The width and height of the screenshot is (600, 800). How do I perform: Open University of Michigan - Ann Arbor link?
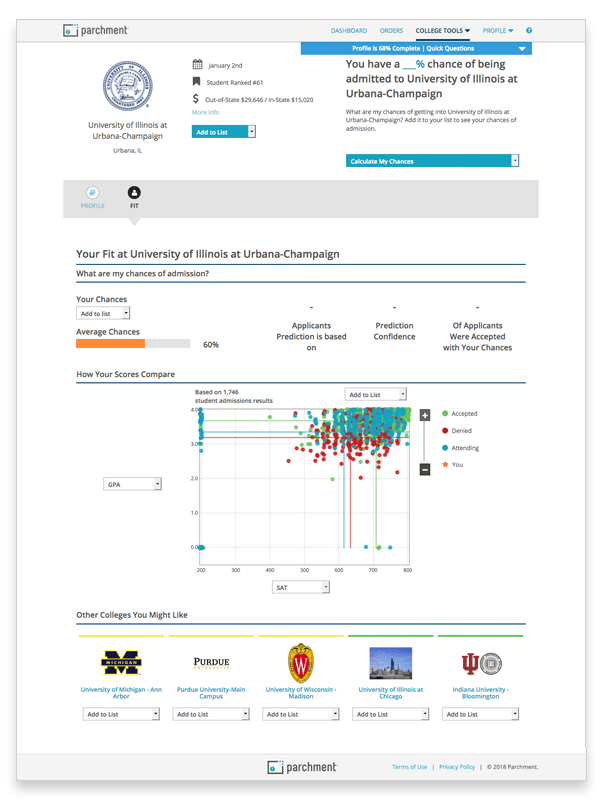tap(121, 693)
